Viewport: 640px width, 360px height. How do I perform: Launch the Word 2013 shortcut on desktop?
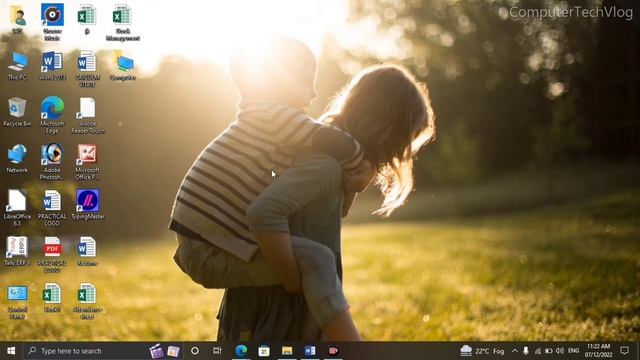(52, 65)
